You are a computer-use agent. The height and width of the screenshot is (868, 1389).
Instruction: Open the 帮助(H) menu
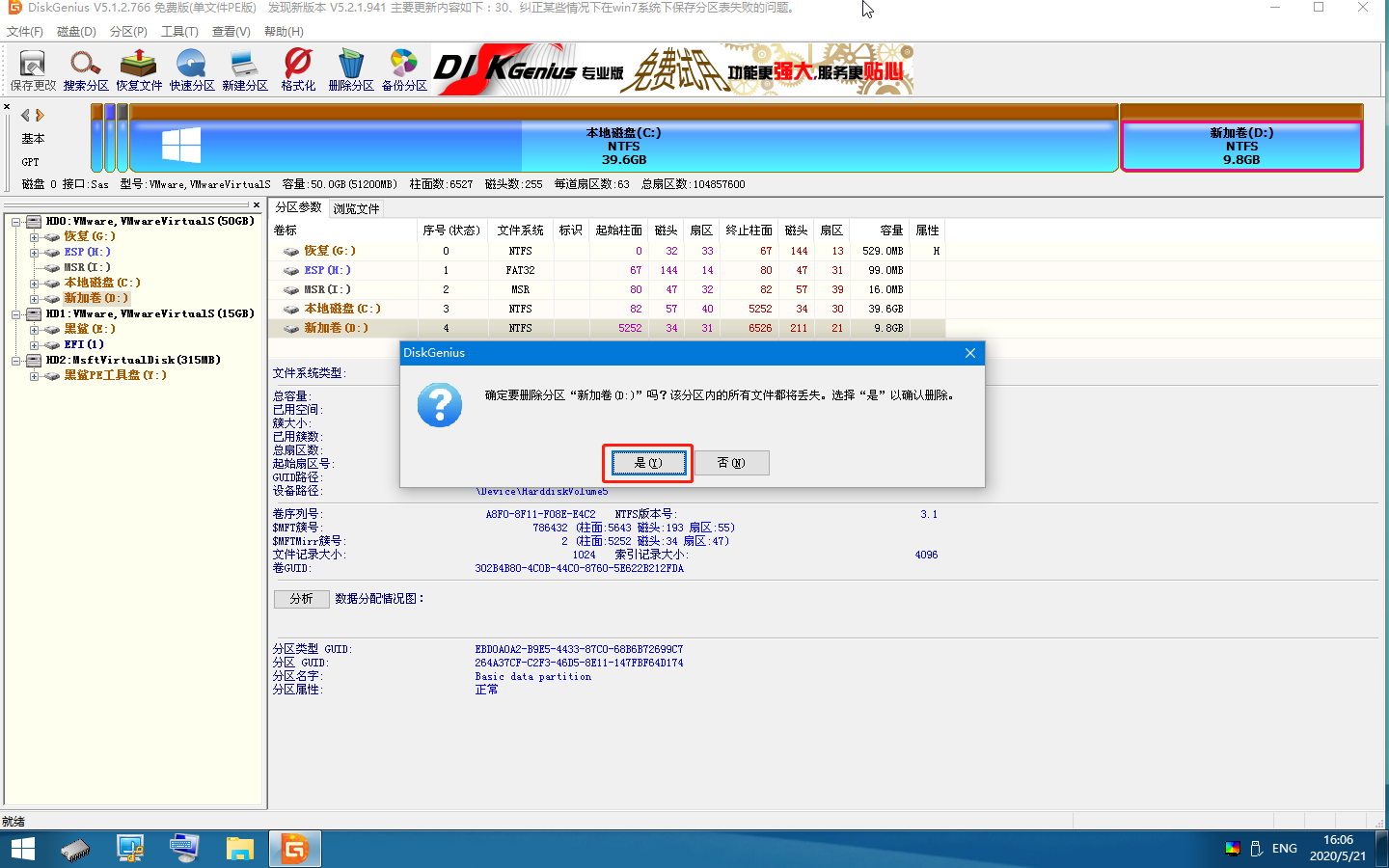(x=284, y=32)
